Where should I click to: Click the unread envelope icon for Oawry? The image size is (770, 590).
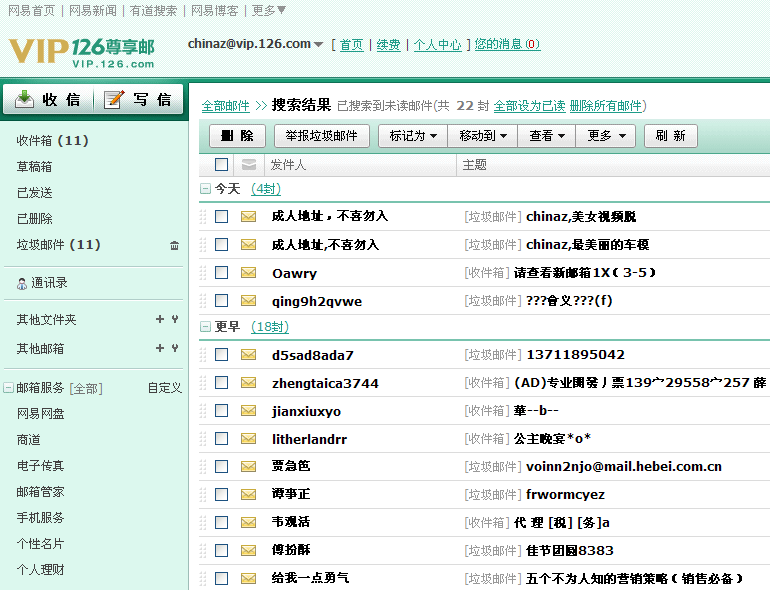tap(248, 273)
